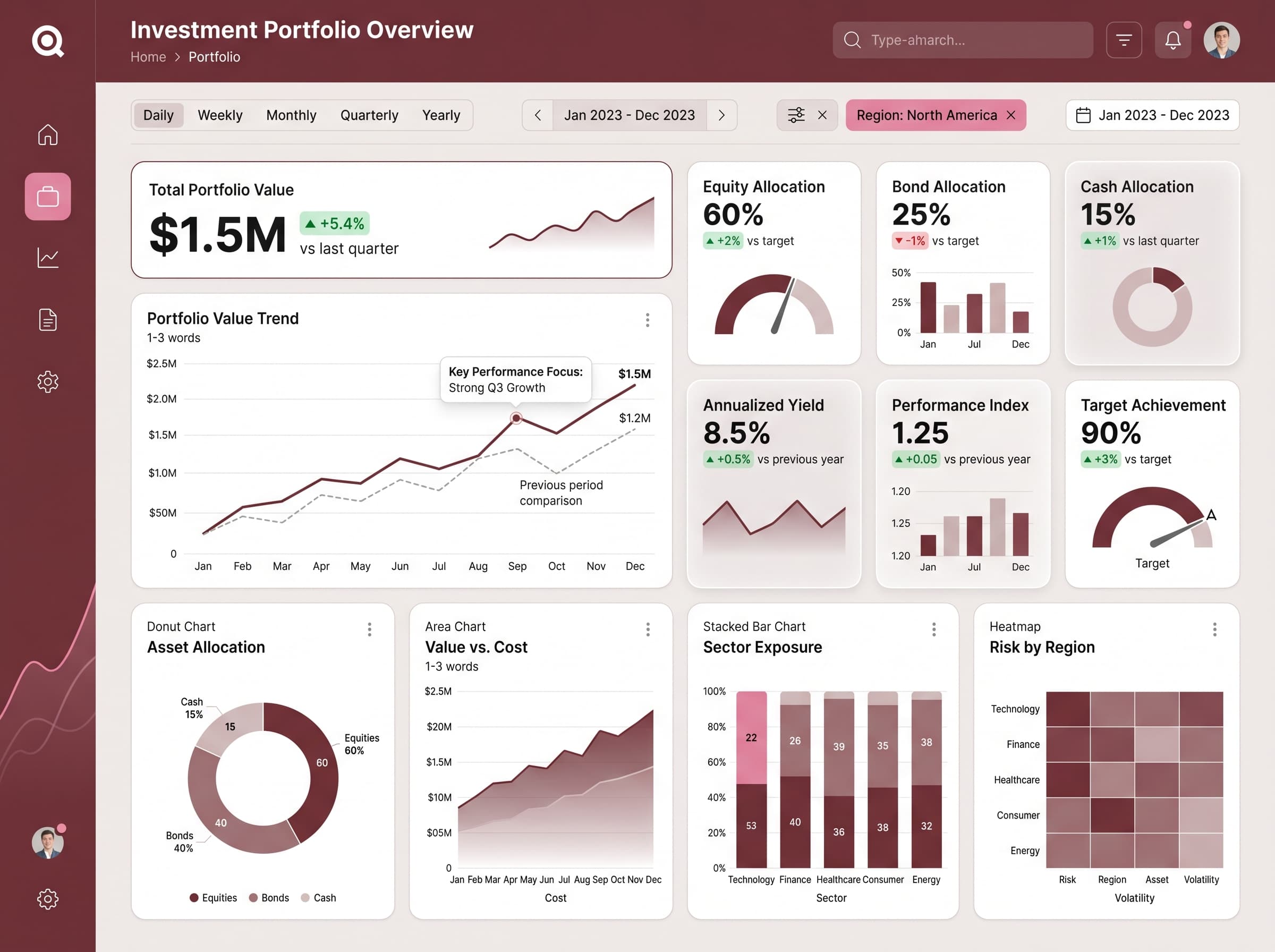Screen dimensions: 1275x952
Task: Toggle the Equities legend item
Action: point(213,898)
